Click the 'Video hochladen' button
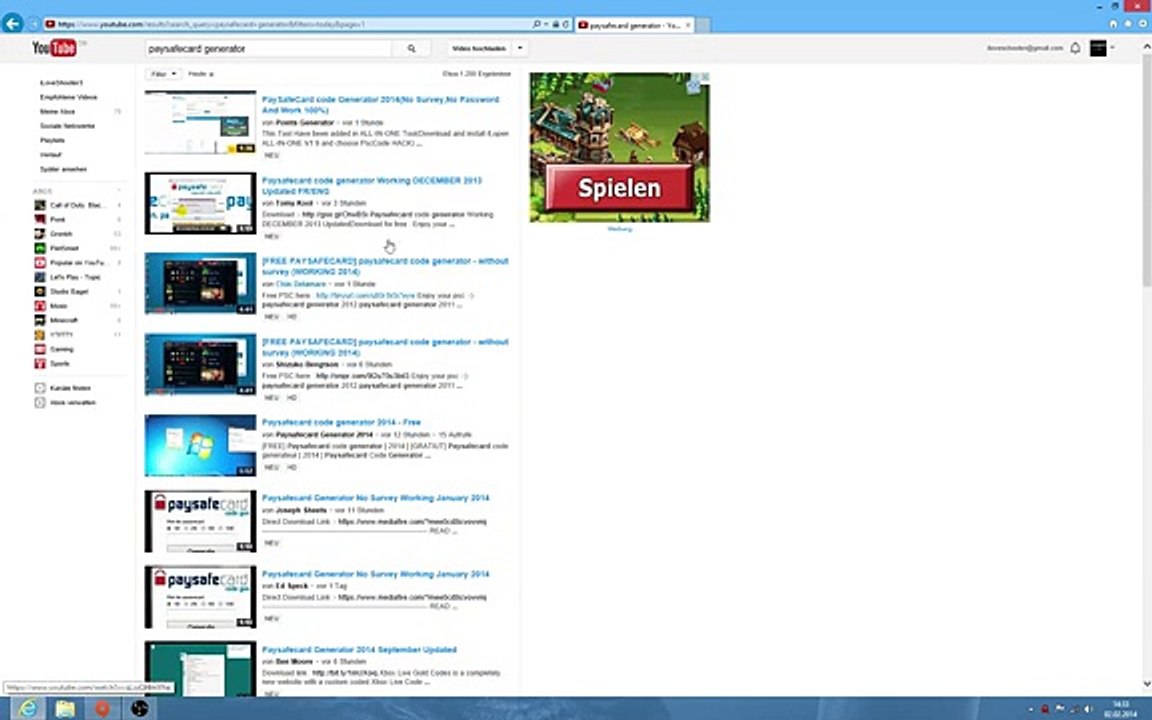This screenshot has height=720, width=1152. [x=479, y=48]
